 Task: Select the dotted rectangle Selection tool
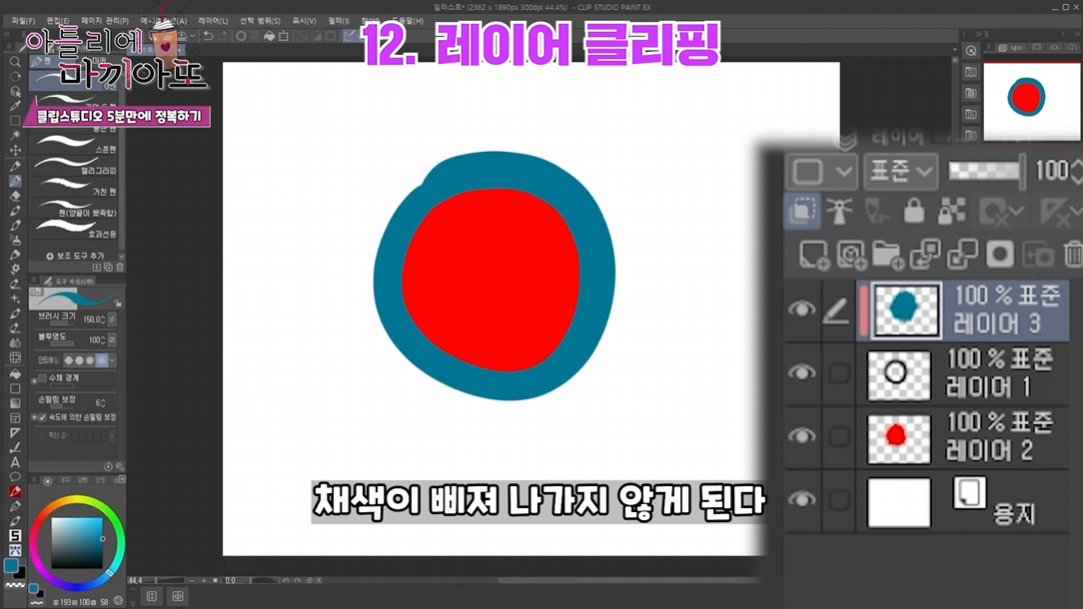click(15, 120)
